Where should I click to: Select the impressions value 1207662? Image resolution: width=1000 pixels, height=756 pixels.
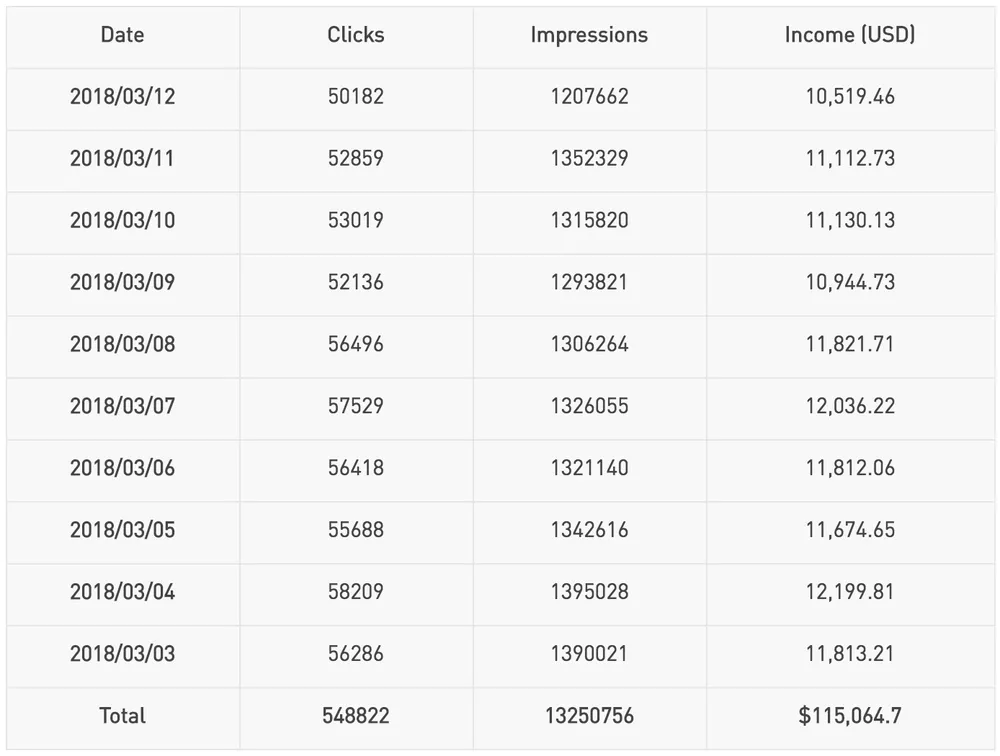click(589, 97)
